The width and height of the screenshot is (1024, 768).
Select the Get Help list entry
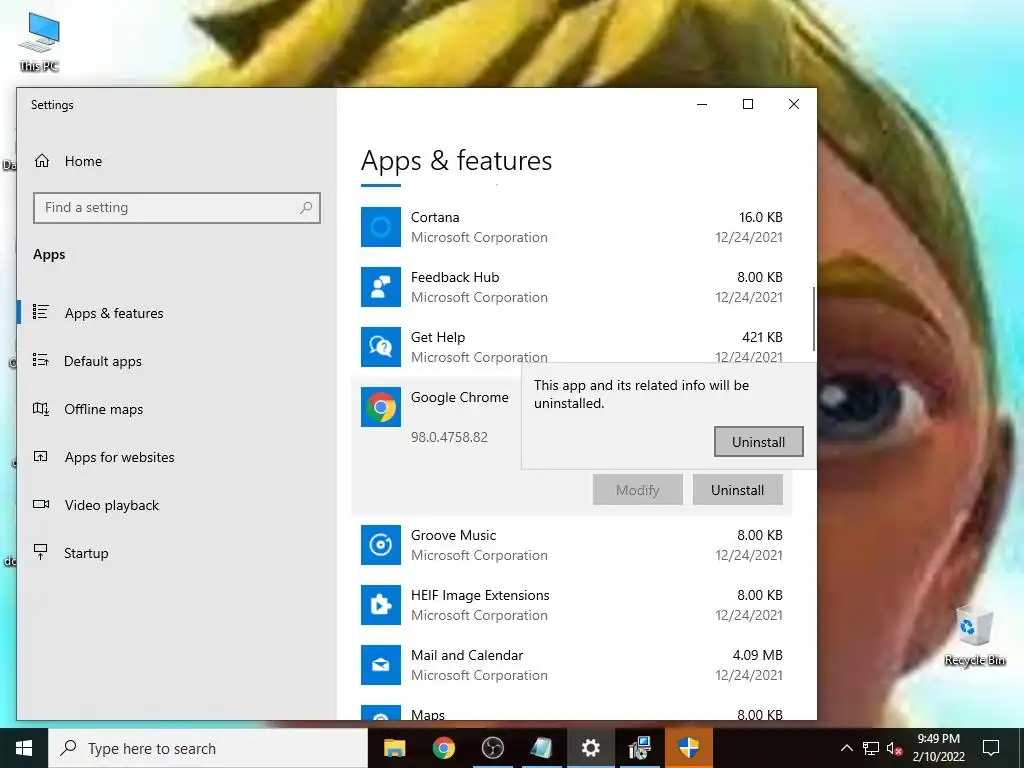(x=571, y=346)
